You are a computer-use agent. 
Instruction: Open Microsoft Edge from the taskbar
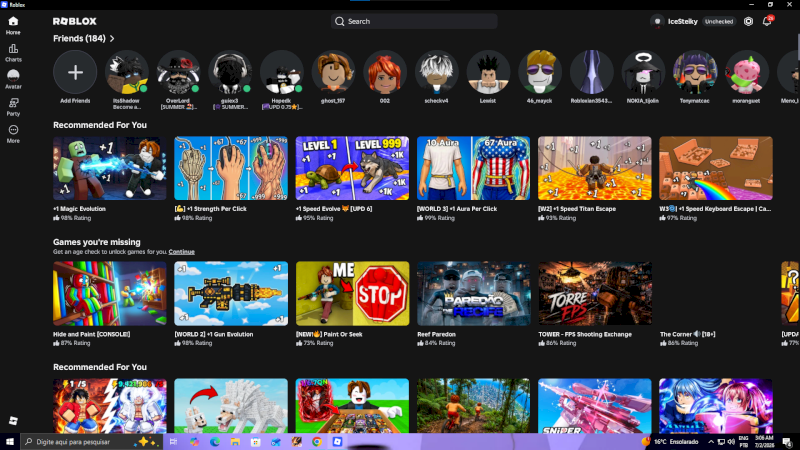point(215,442)
